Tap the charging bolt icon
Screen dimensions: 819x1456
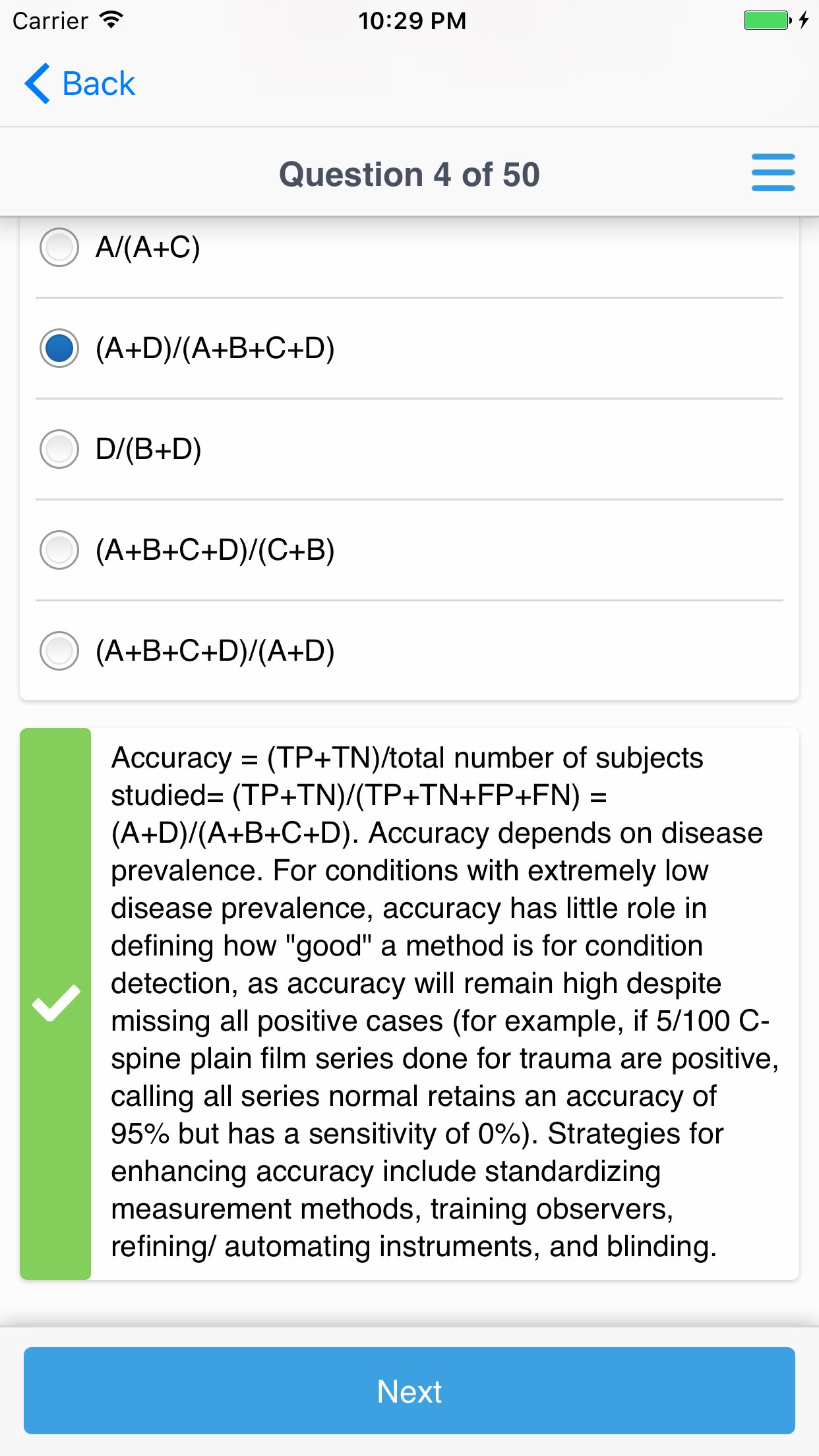[803, 20]
